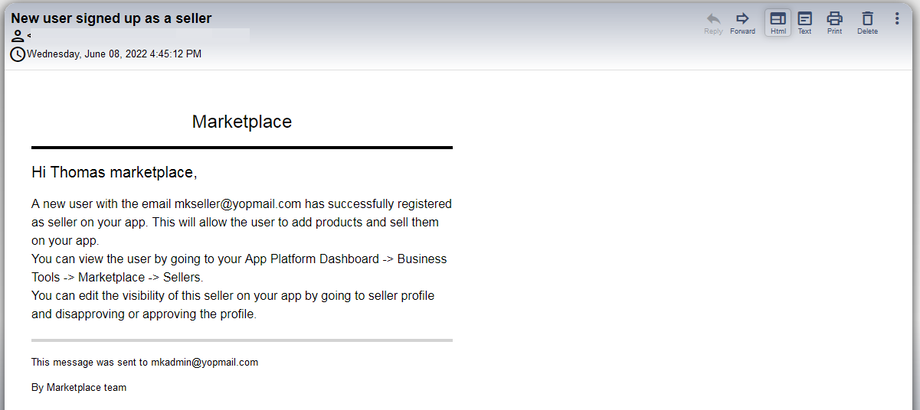Click the Marketplace heading in the email
The height and width of the screenshot is (410, 920).
[242, 122]
